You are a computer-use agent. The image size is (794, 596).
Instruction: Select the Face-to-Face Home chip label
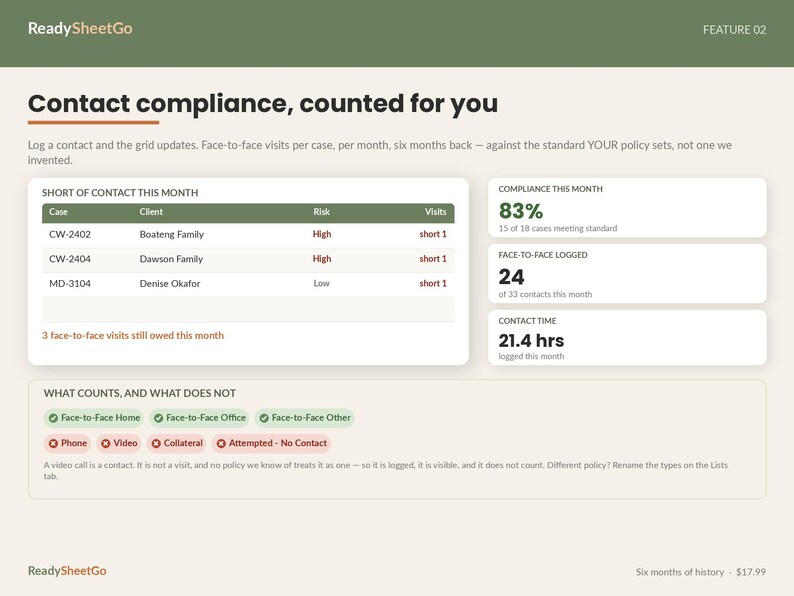(100, 418)
